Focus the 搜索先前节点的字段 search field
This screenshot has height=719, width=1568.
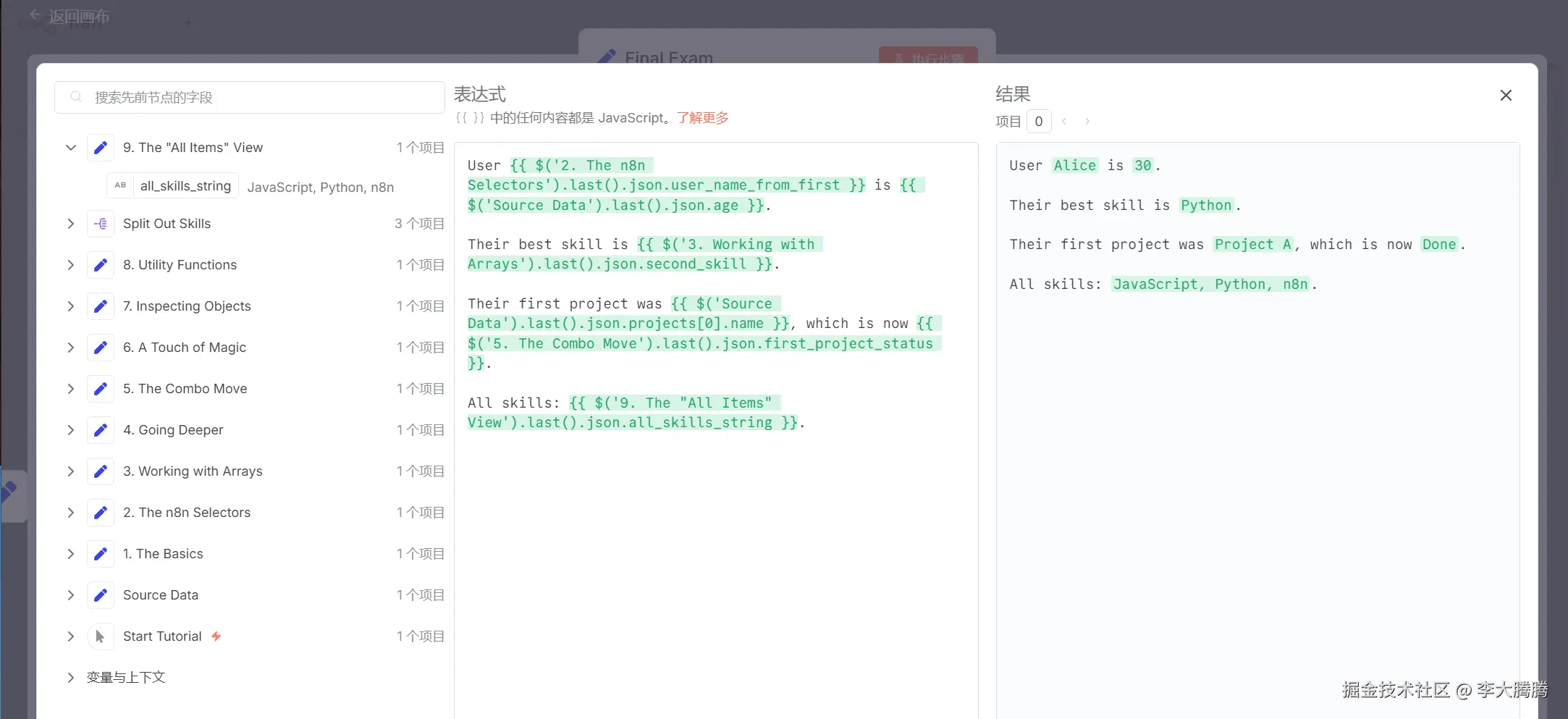(x=250, y=97)
